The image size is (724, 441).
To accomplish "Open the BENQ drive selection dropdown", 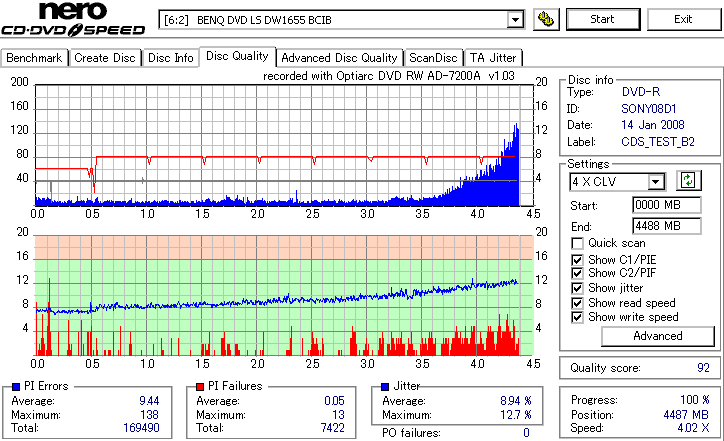I will [x=515, y=20].
